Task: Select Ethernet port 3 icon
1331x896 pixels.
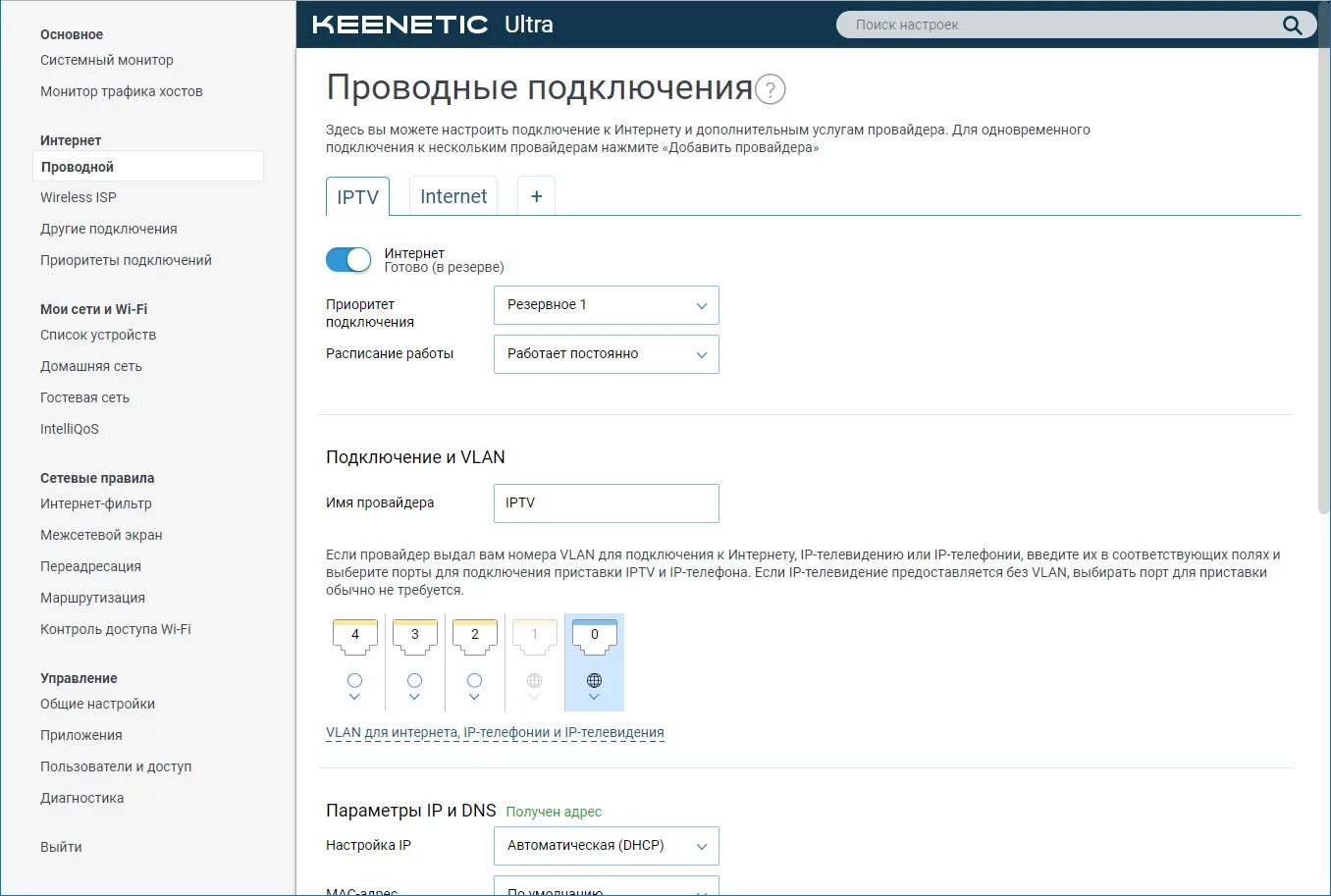Action: (414, 637)
